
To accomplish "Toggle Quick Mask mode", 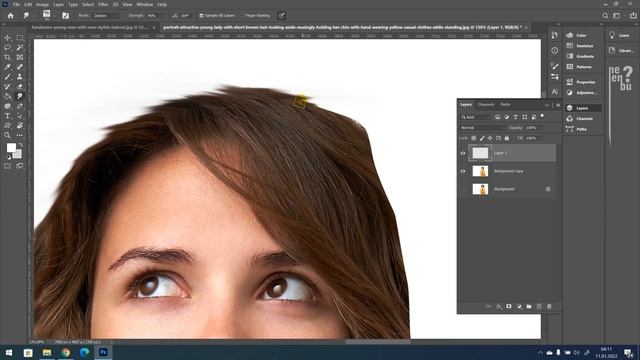I will (7, 166).
